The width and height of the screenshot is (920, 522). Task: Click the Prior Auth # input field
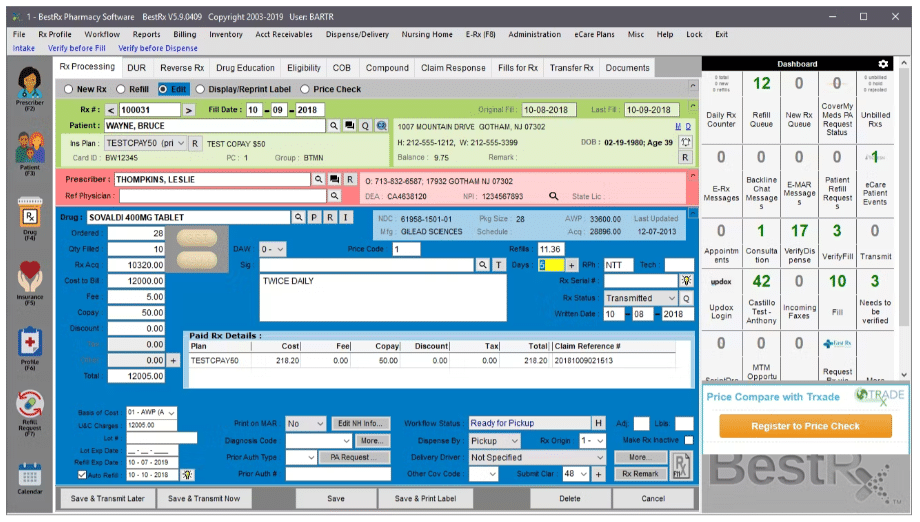click(338, 474)
